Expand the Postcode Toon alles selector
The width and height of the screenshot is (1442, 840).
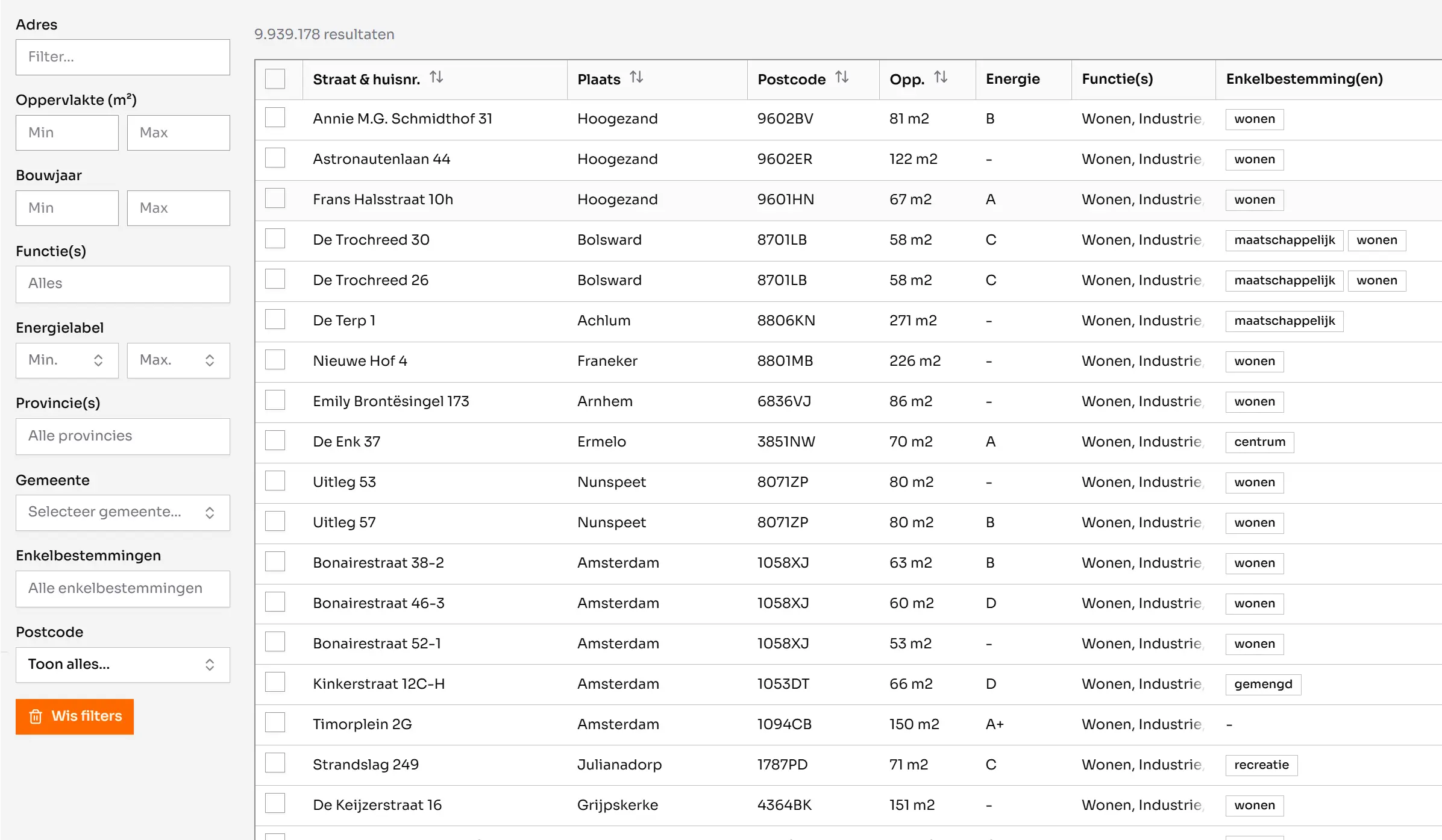click(122, 665)
